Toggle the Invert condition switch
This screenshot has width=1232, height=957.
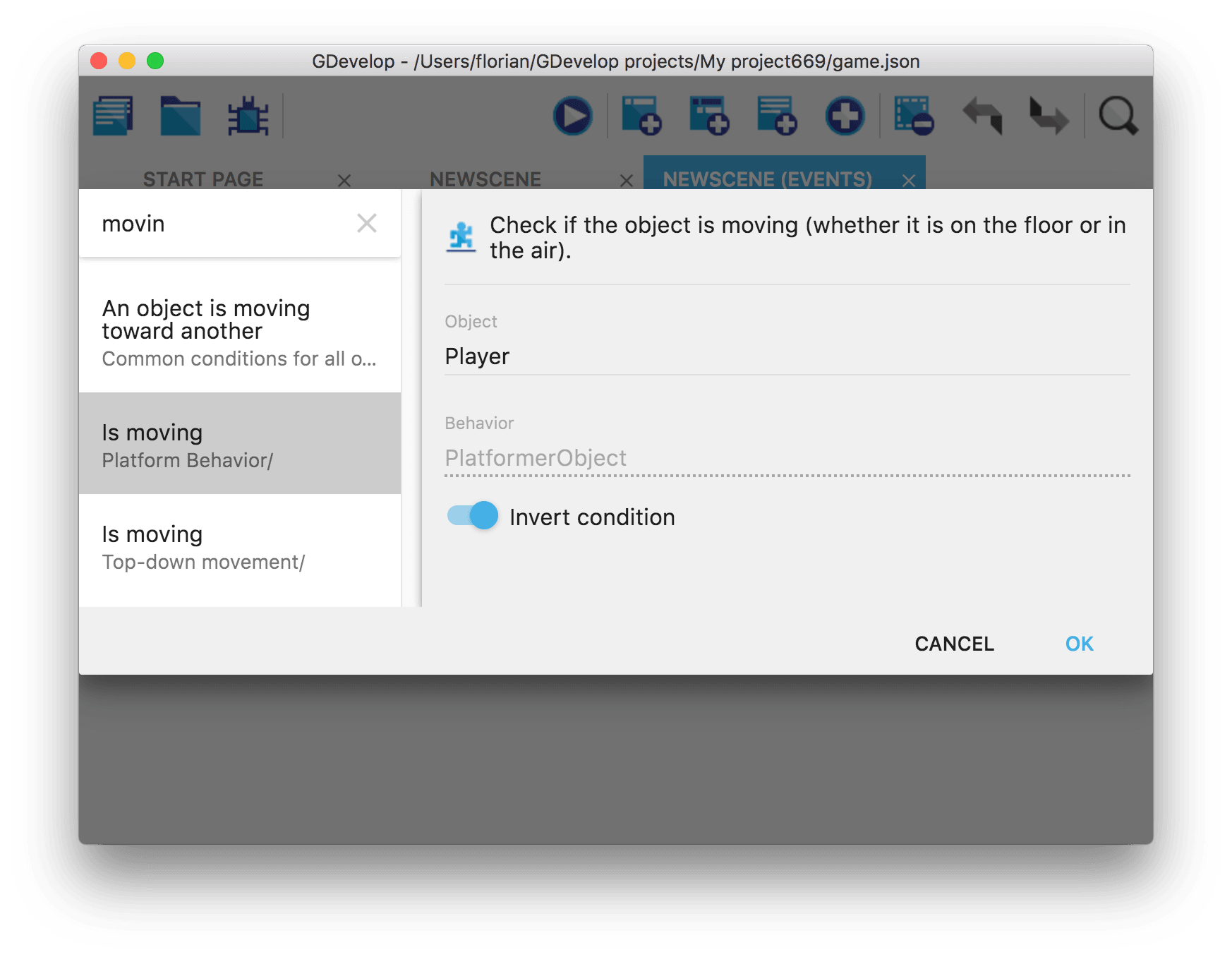click(x=473, y=516)
